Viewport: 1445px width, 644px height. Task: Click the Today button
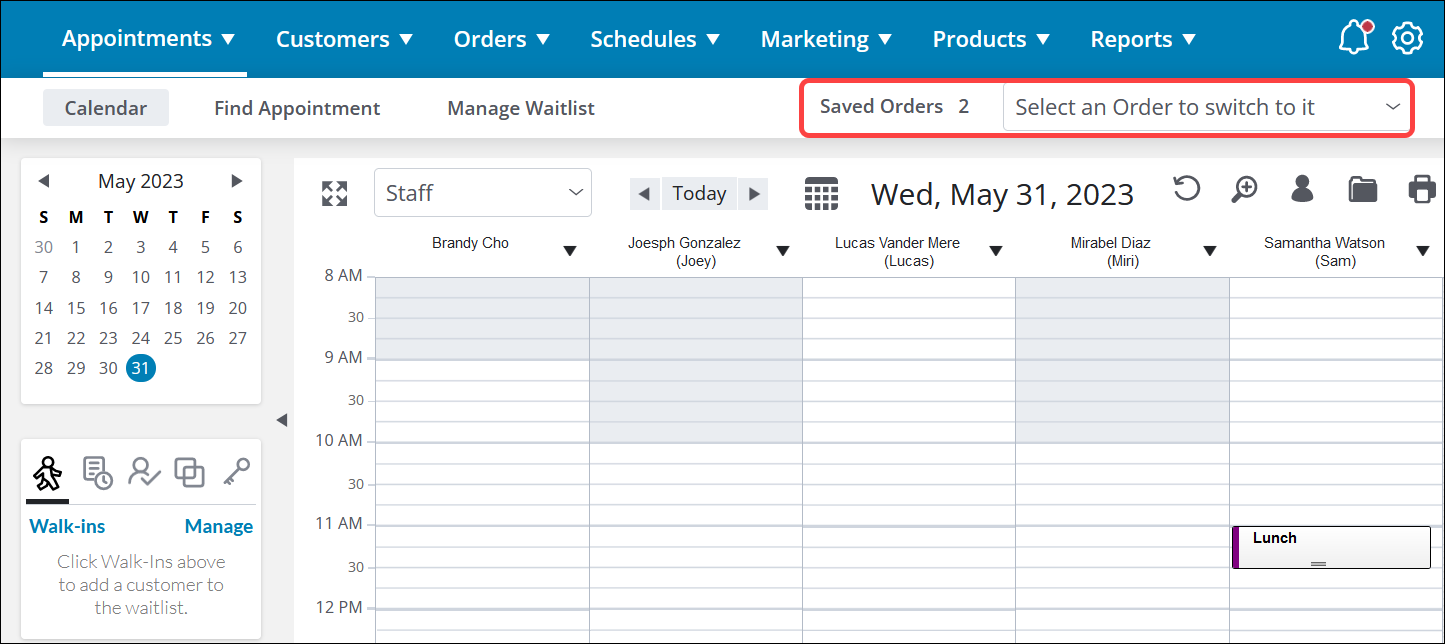699,192
